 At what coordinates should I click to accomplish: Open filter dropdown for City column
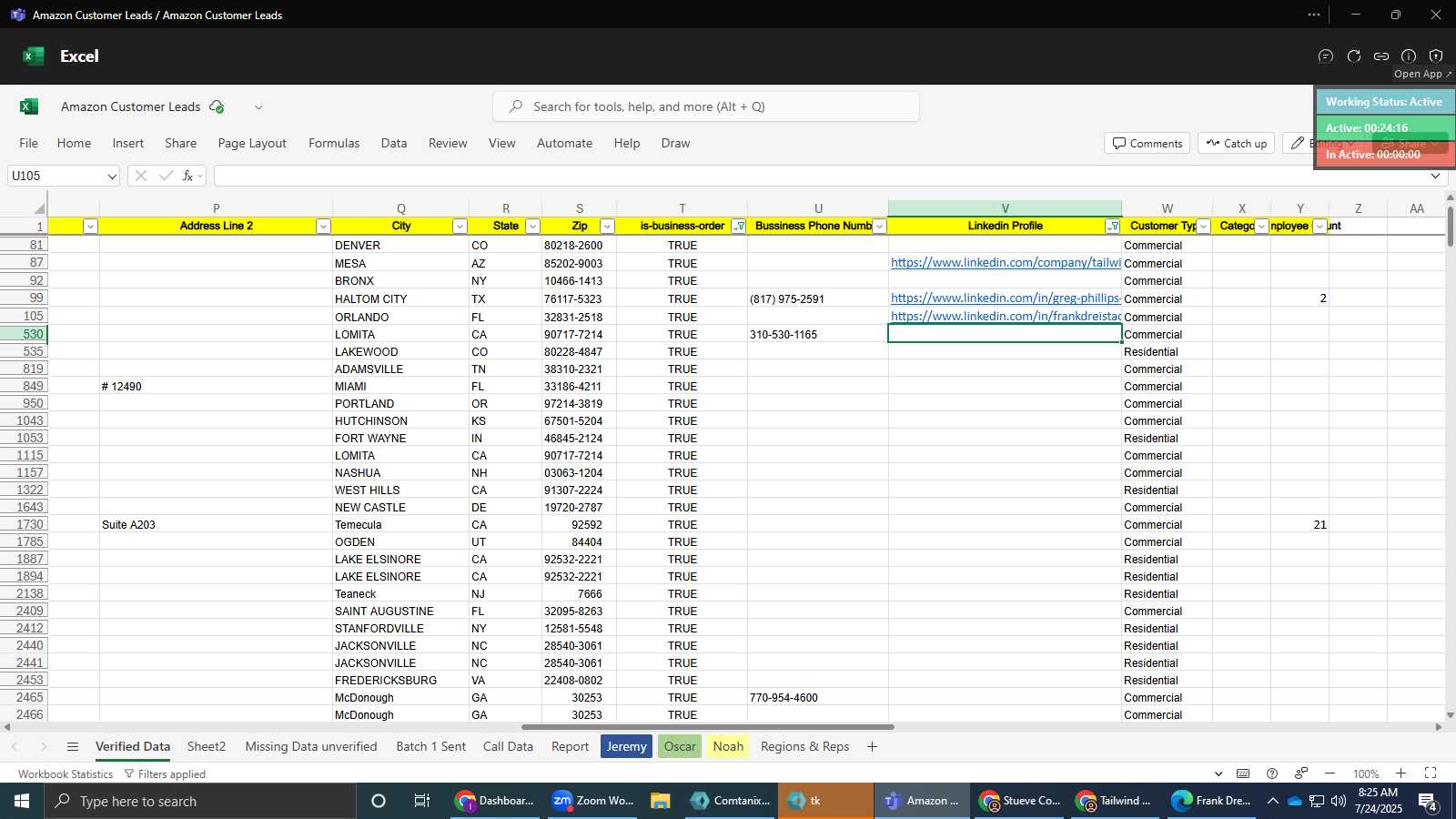tap(460, 227)
